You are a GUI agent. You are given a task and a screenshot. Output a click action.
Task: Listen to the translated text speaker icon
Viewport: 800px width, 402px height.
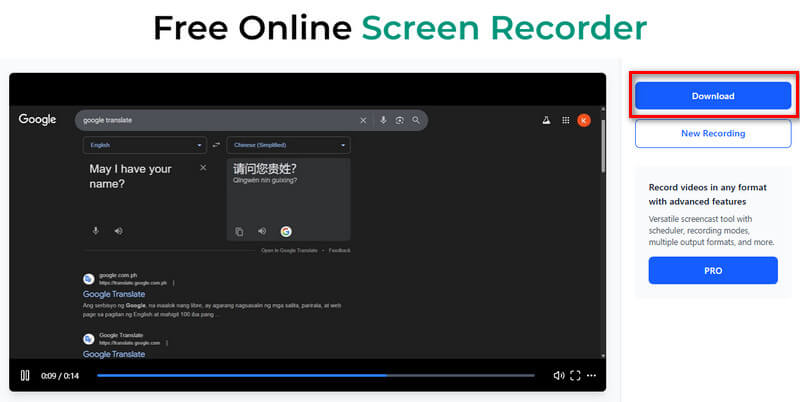(x=262, y=232)
